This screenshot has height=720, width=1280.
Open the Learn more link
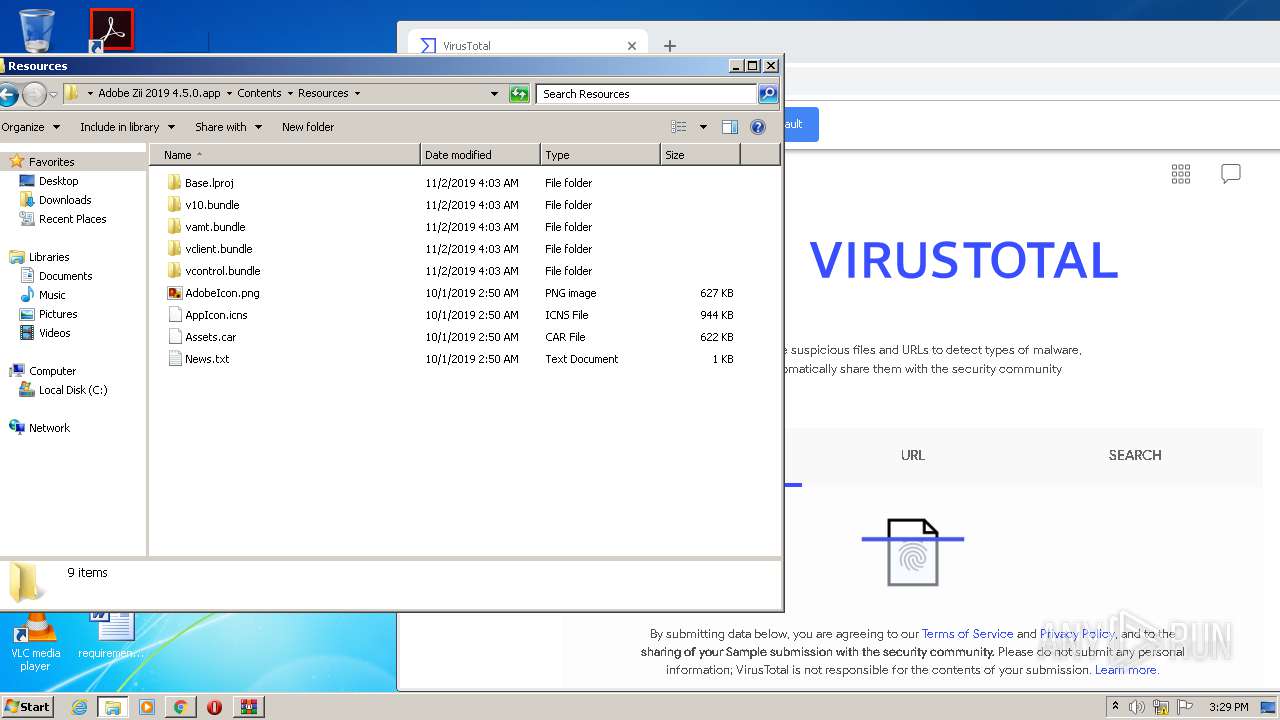(x=1126, y=670)
